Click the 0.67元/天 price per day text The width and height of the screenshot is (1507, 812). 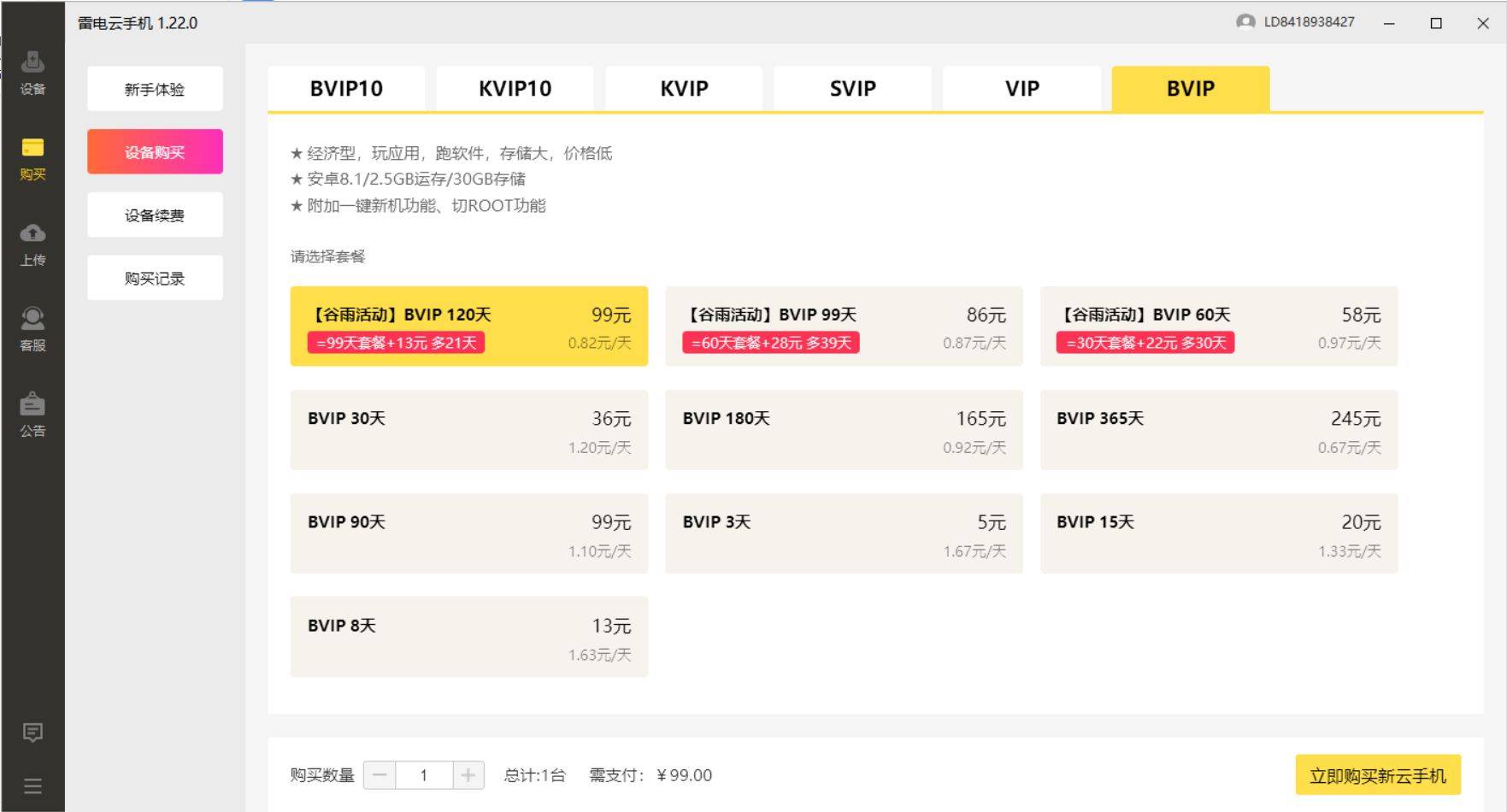[1350, 447]
